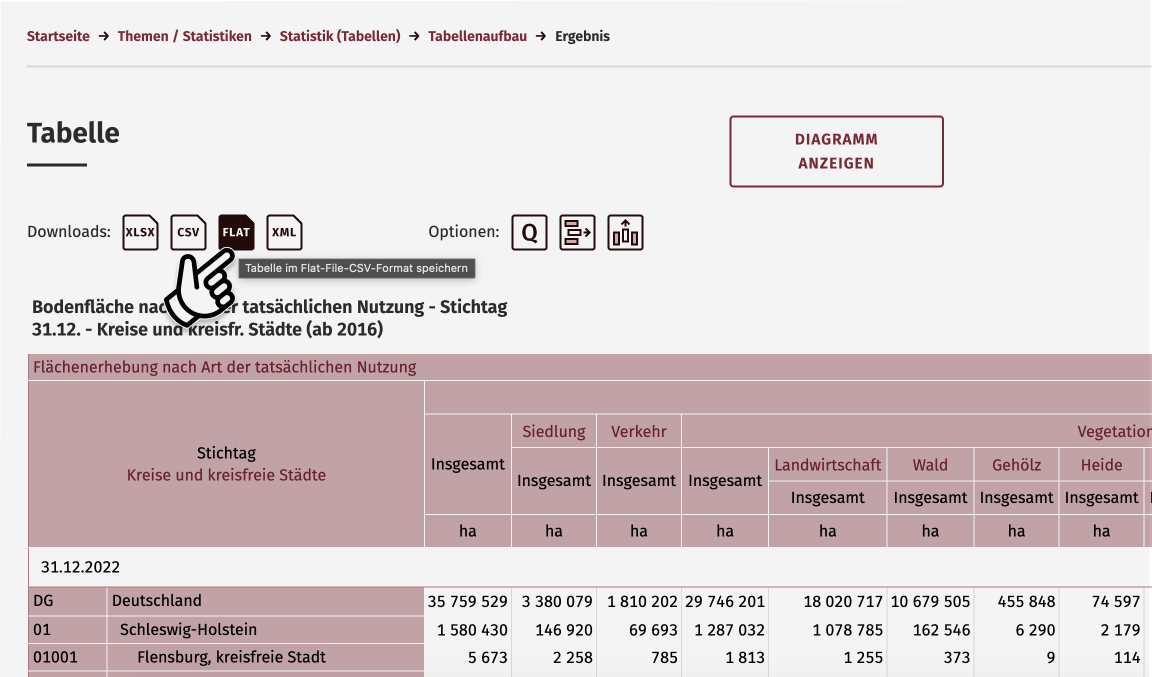The image size is (1152, 677).
Task: Select the Flensburg, kreisfreie Stadt row
Action: tap(240, 657)
